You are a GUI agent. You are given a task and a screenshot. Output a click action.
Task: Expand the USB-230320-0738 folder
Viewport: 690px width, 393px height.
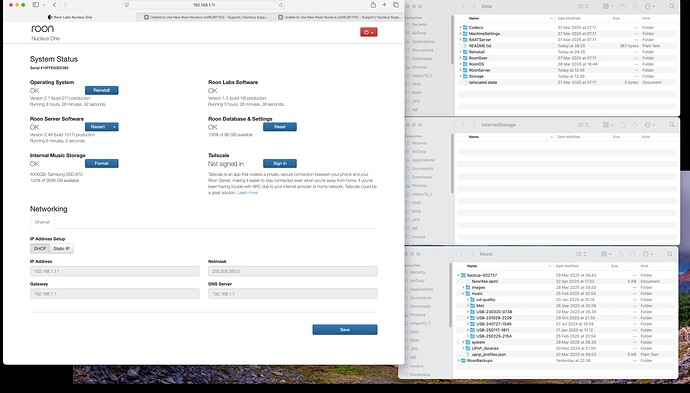(468, 312)
